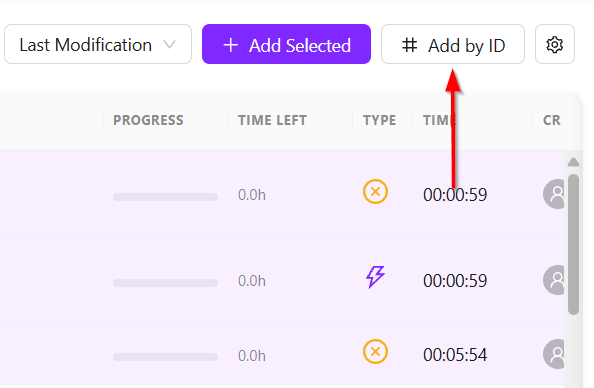Viewport: 594px width, 388px height.
Task: Click the hash icon in Add by ID
Action: [410, 45]
